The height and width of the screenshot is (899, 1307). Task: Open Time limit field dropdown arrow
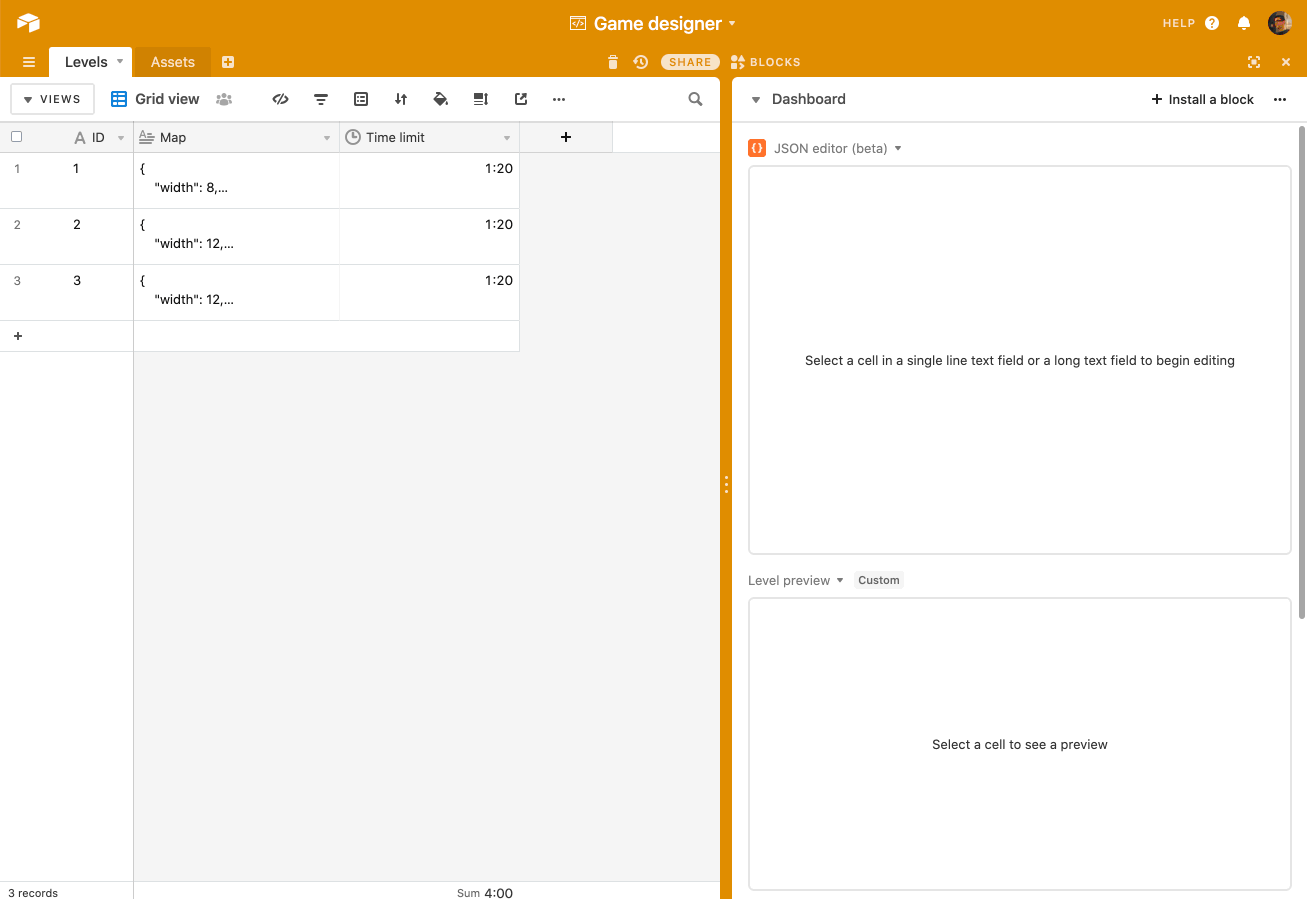507,138
